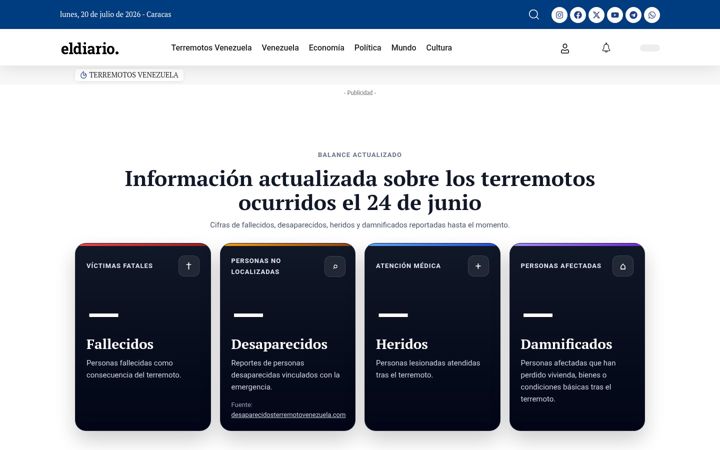The width and height of the screenshot is (720, 450).
Task: Click the 'Fuente:' label on Desaparecidos card
Action: click(x=242, y=405)
